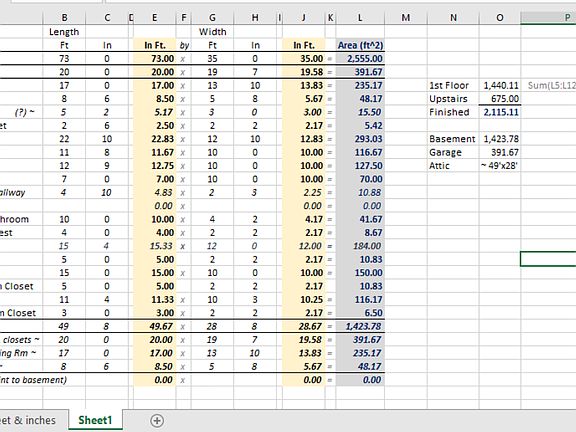Select the 'Area (ft^2)' header cell
The height and width of the screenshot is (432, 576).
pyautogui.click(x=360, y=45)
